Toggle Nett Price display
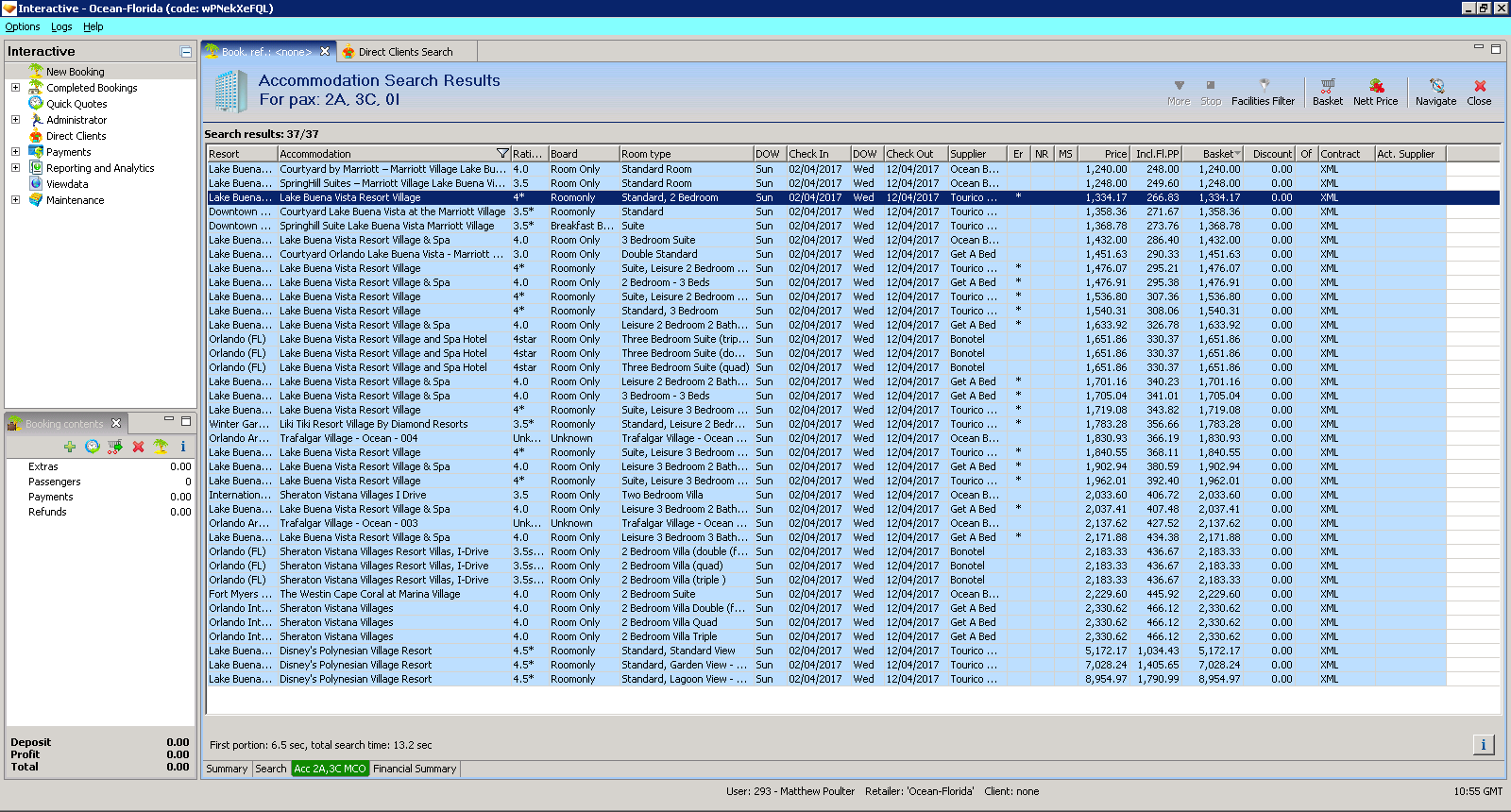 pos(1375,92)
